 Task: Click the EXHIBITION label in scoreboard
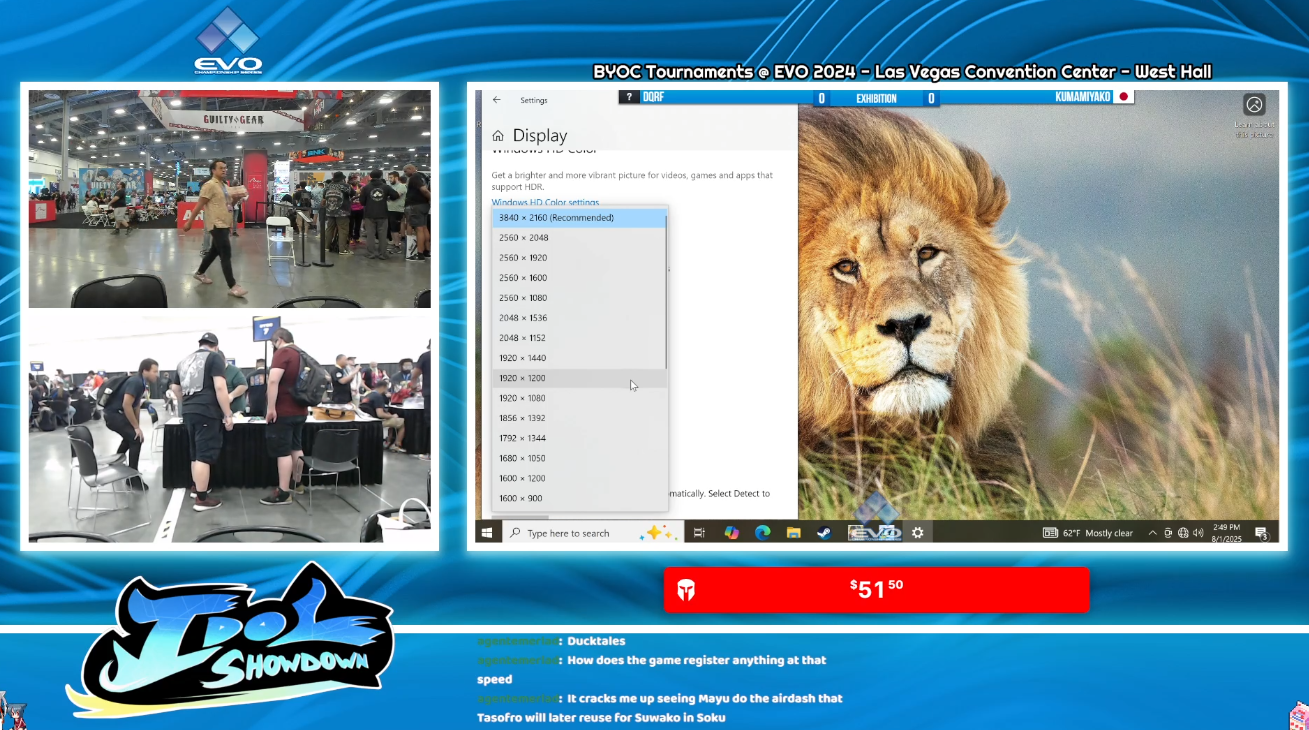point(876,98)
